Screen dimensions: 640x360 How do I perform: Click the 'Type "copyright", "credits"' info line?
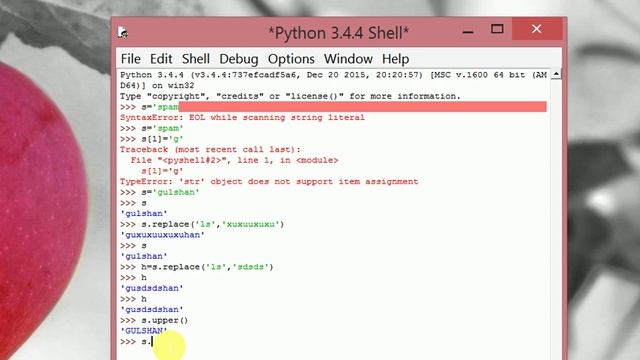290,96
